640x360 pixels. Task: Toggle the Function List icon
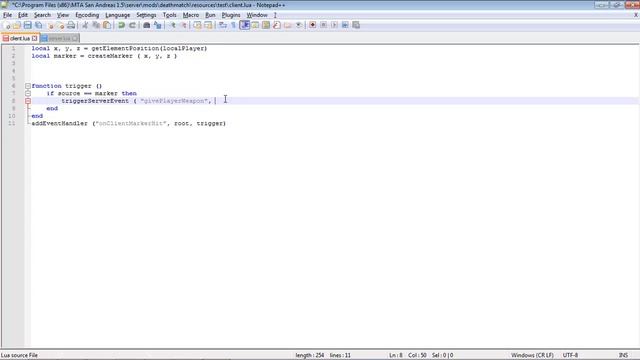click(x=277, y=25)
